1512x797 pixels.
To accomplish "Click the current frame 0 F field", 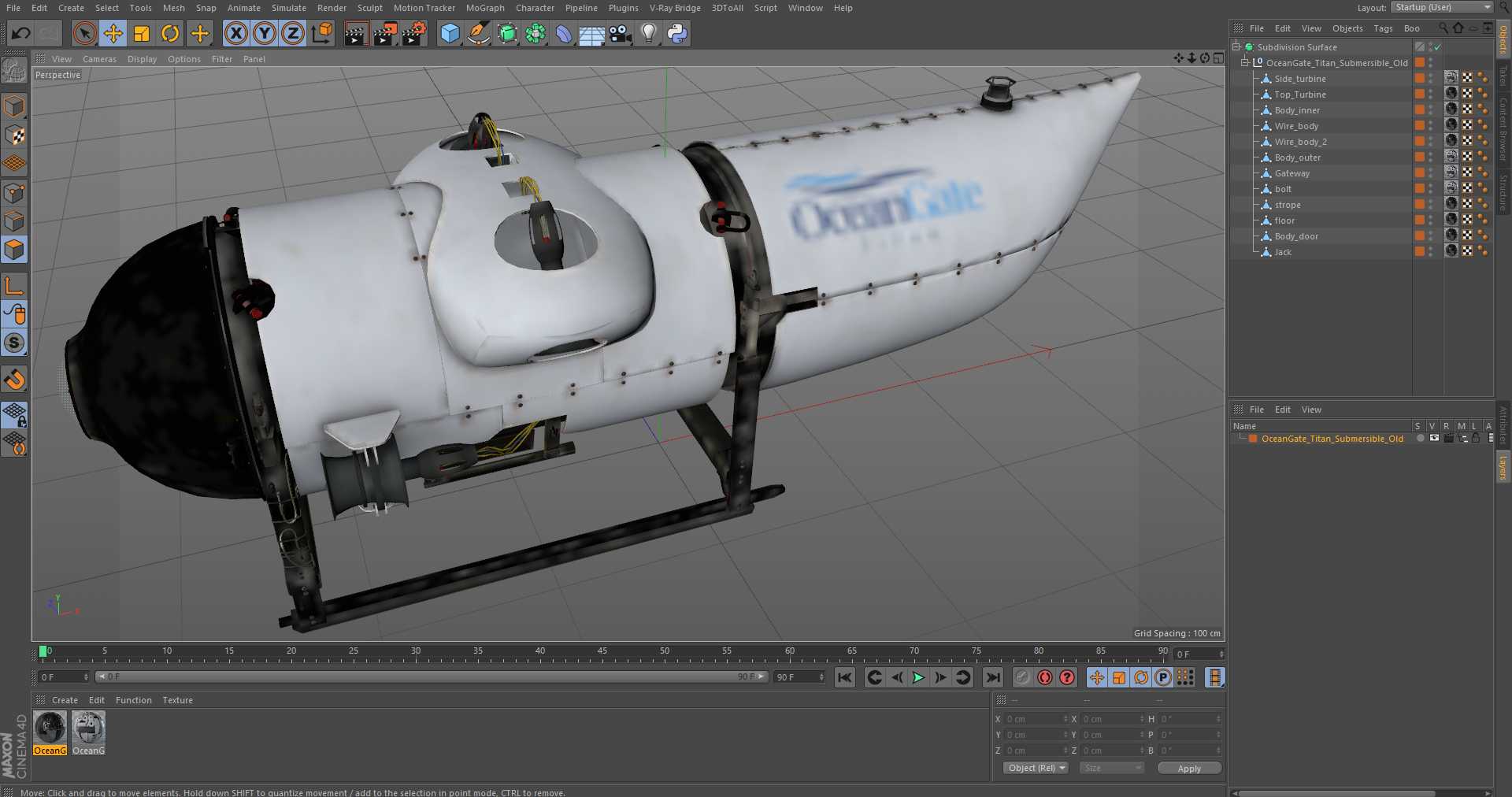I will click(65, 677).
